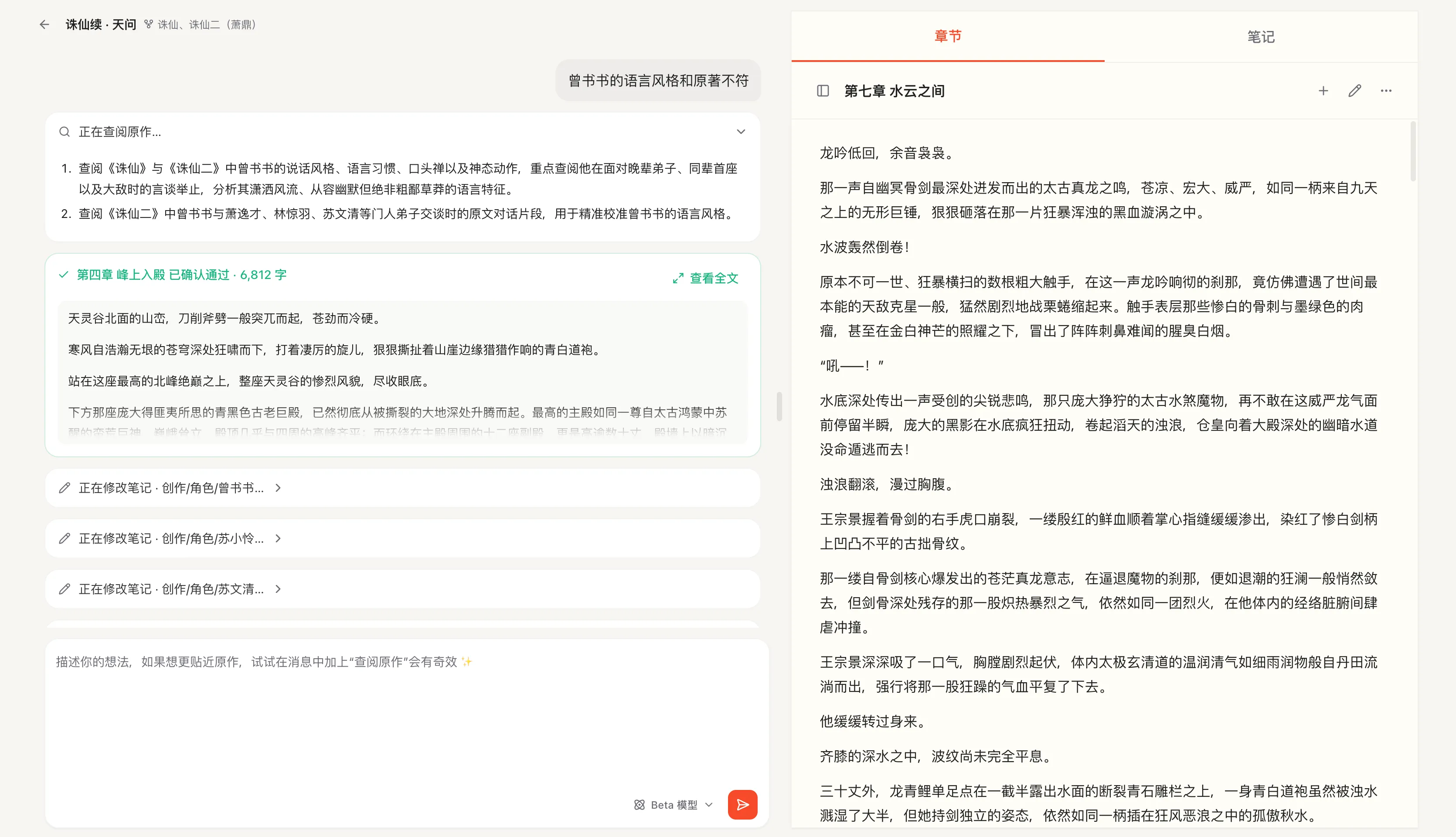Click the source label 诛仙、诛仙二（萧鼎）
The image size is (1456, 837).
pyautogui.click(x=207, y=25)
